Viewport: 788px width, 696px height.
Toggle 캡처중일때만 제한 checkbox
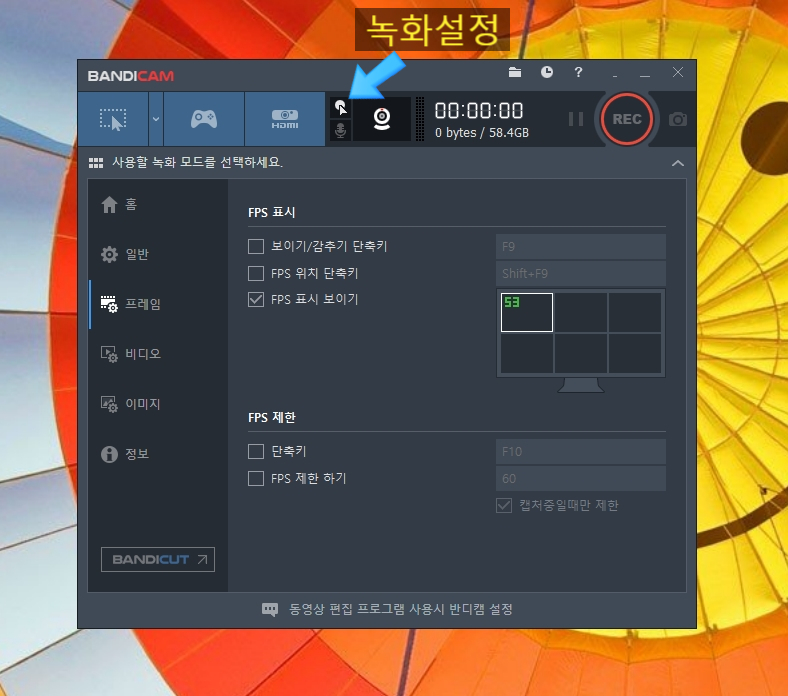point(504,505)
